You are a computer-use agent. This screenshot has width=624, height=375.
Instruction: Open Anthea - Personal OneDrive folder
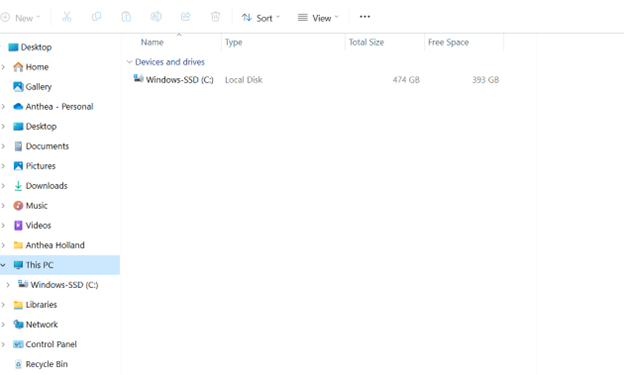point(59,106)
